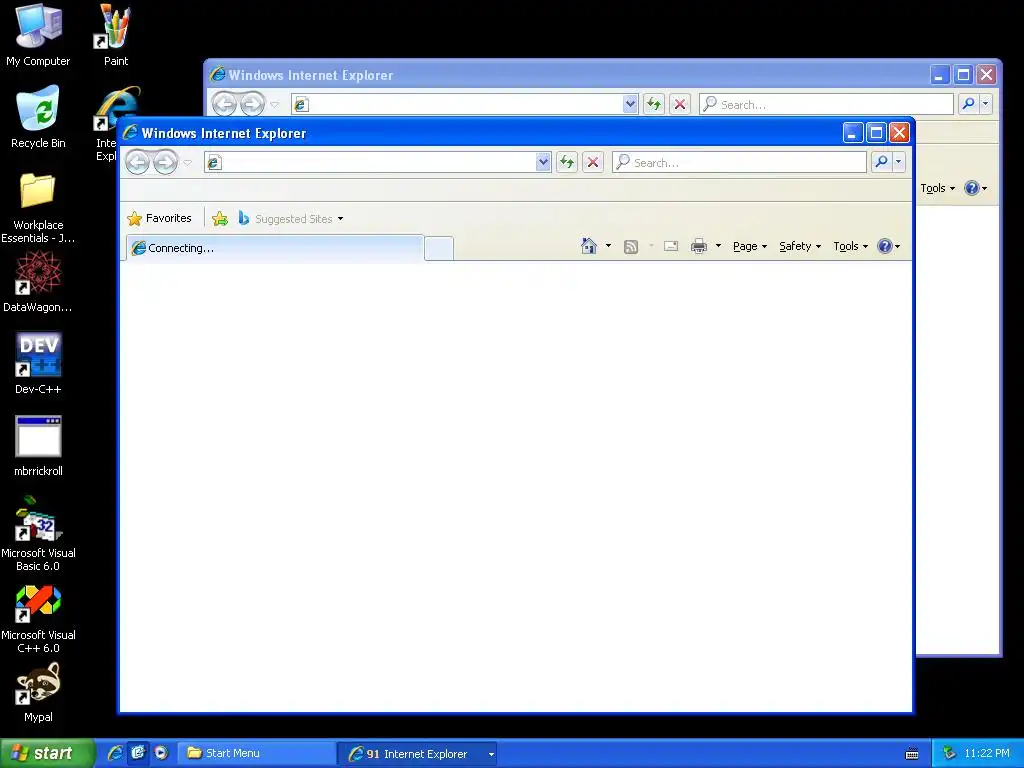The height and width of the screenshot is (768, 1024).
Task: Click Forward button in front IE window
Action: 165,162
